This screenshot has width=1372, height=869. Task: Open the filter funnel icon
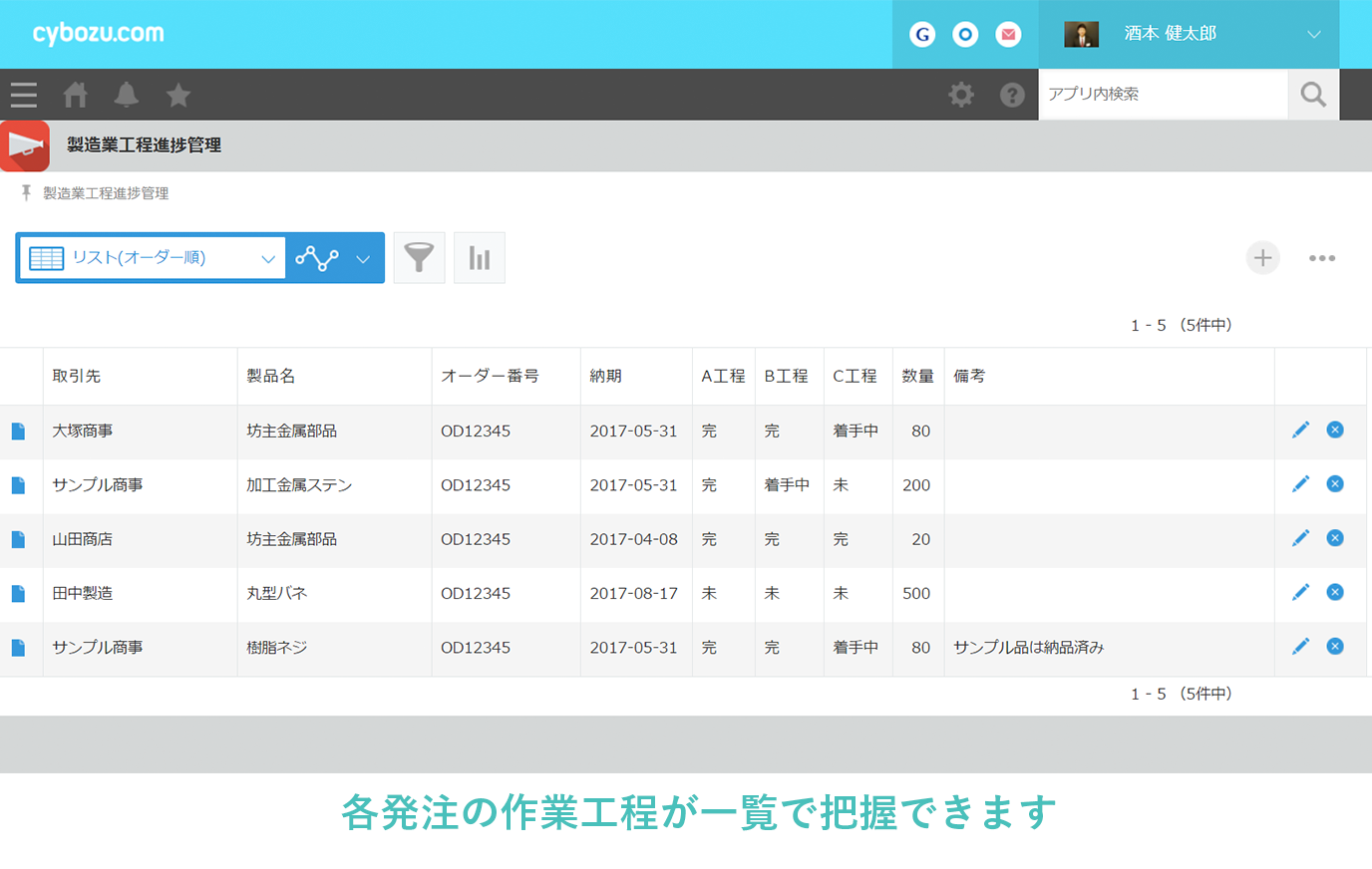(x=419, y=258)
